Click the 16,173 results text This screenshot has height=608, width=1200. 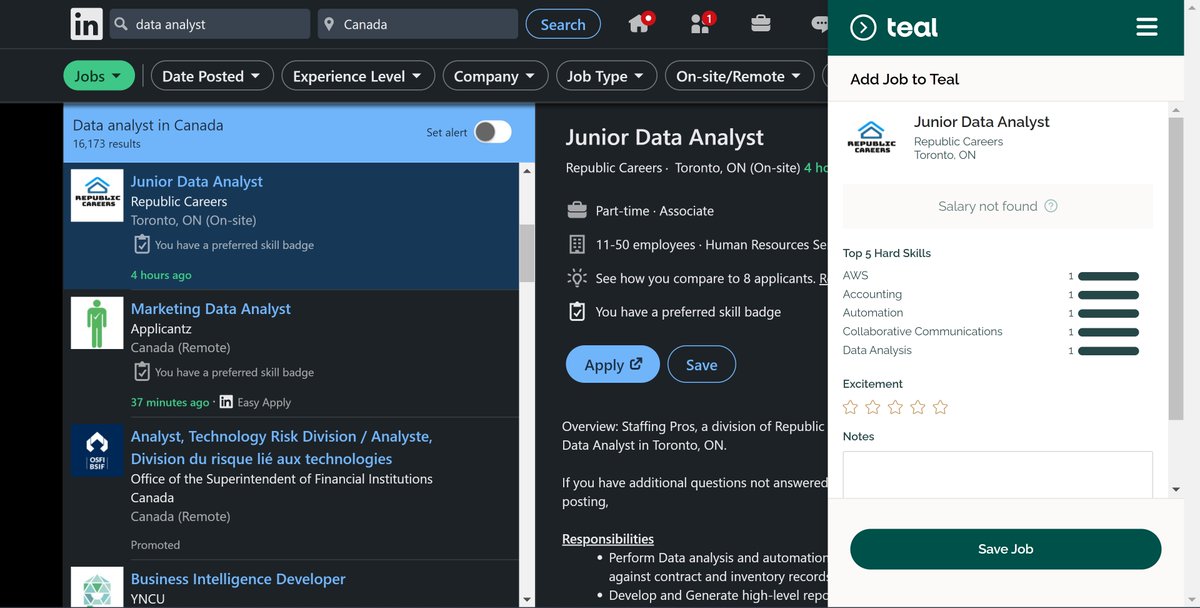coord(107,144)
